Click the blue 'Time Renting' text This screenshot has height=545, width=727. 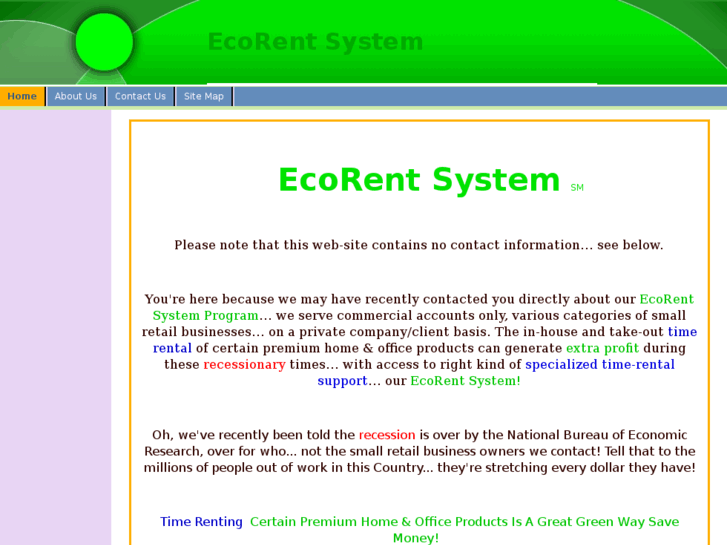click(201, 522)
